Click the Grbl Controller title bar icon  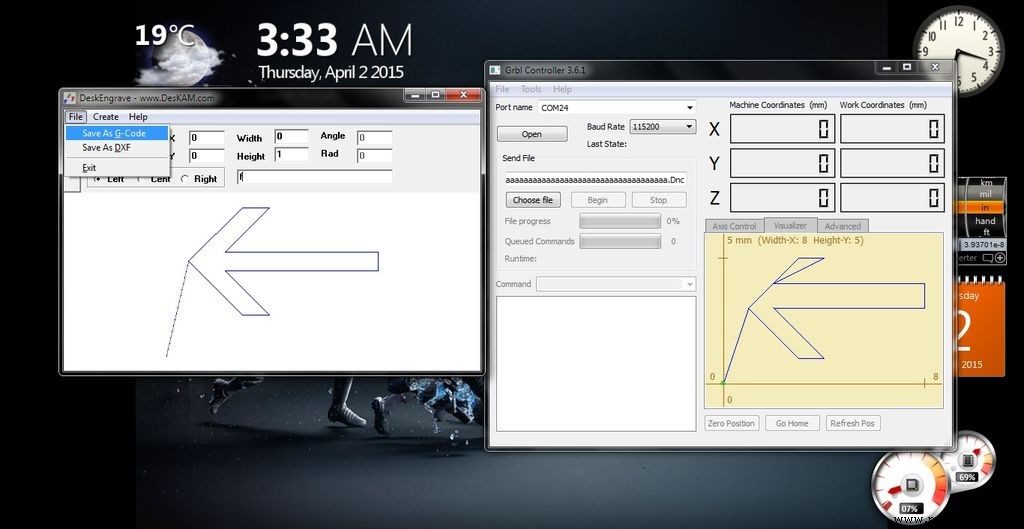coord(495,70)
